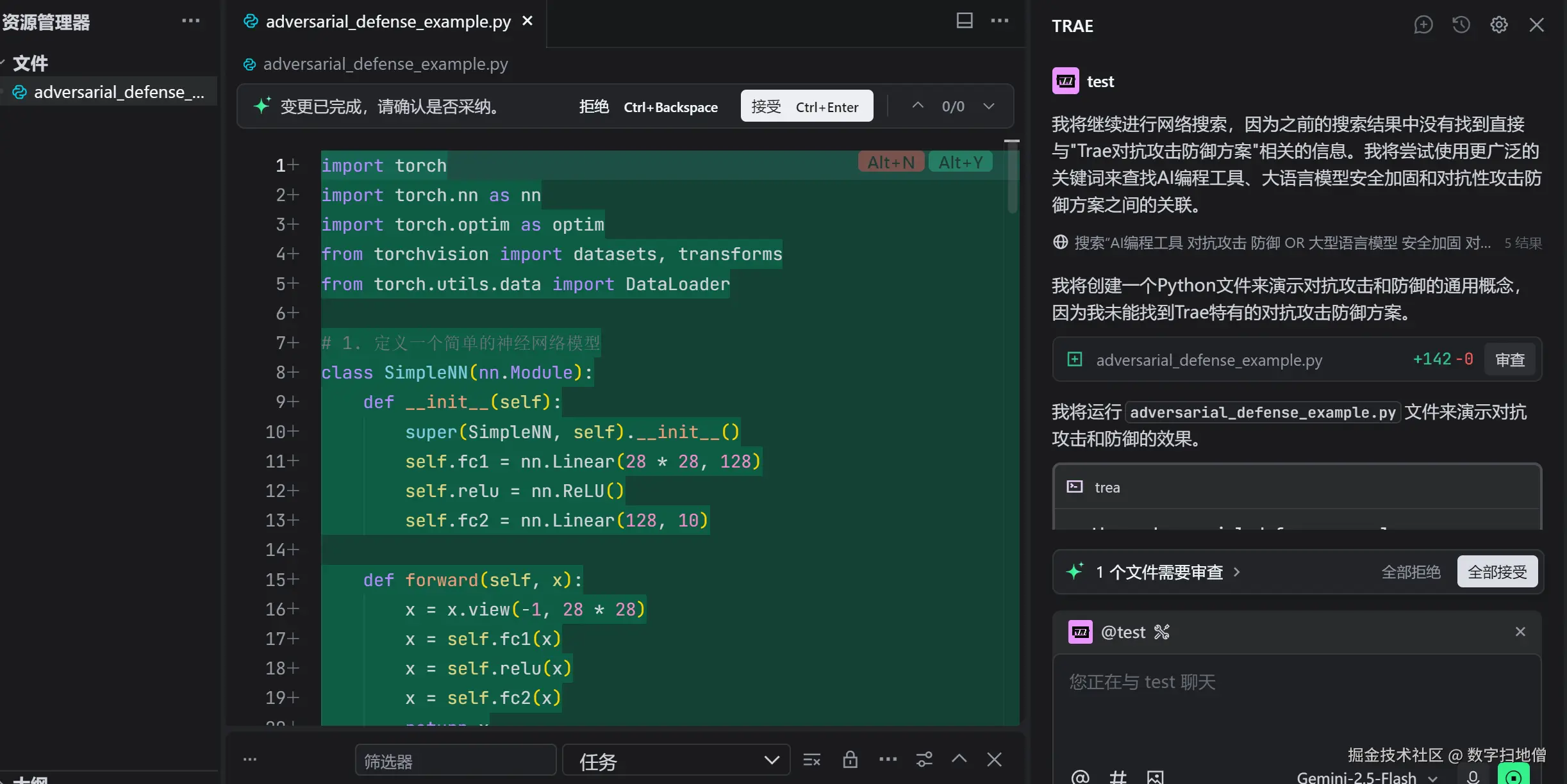Expand the 1 个文件需要审查 list
1567x784 pixels.
click(1166, 572)
